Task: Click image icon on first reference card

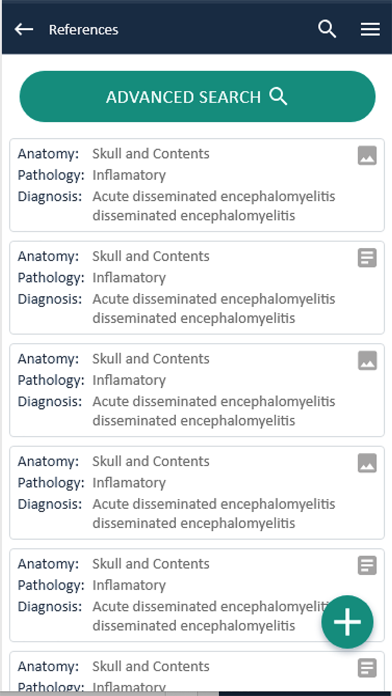Action: pyautogui.click(x=367, y=156)
